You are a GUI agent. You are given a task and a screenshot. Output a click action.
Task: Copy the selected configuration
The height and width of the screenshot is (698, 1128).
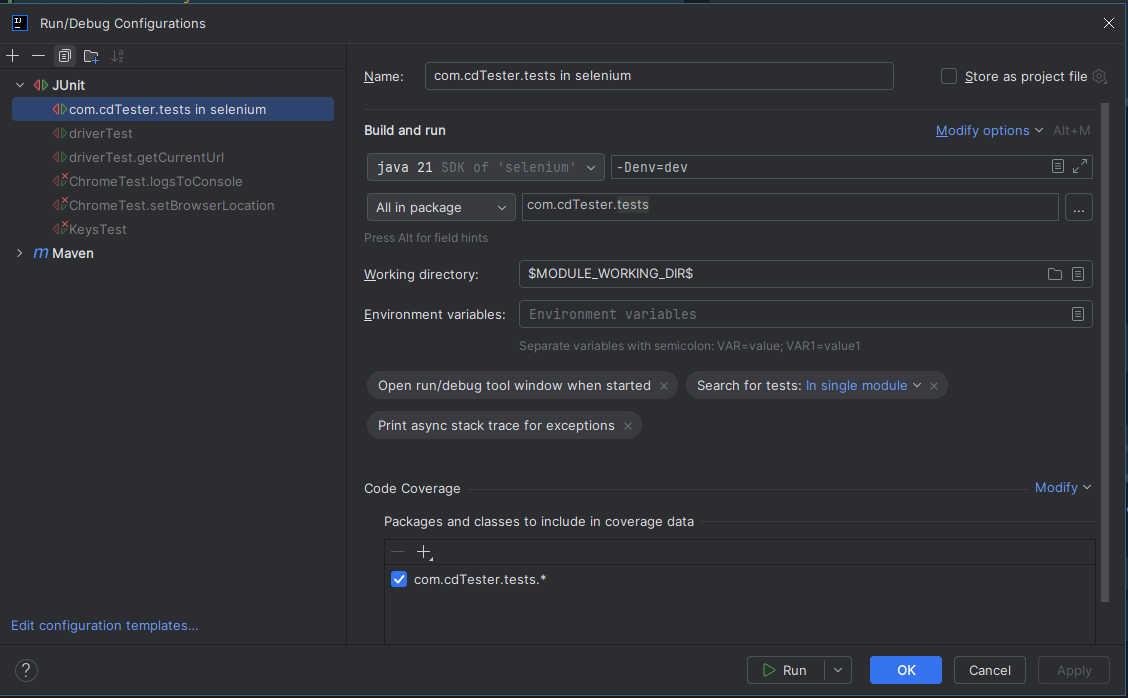point(65,56)
